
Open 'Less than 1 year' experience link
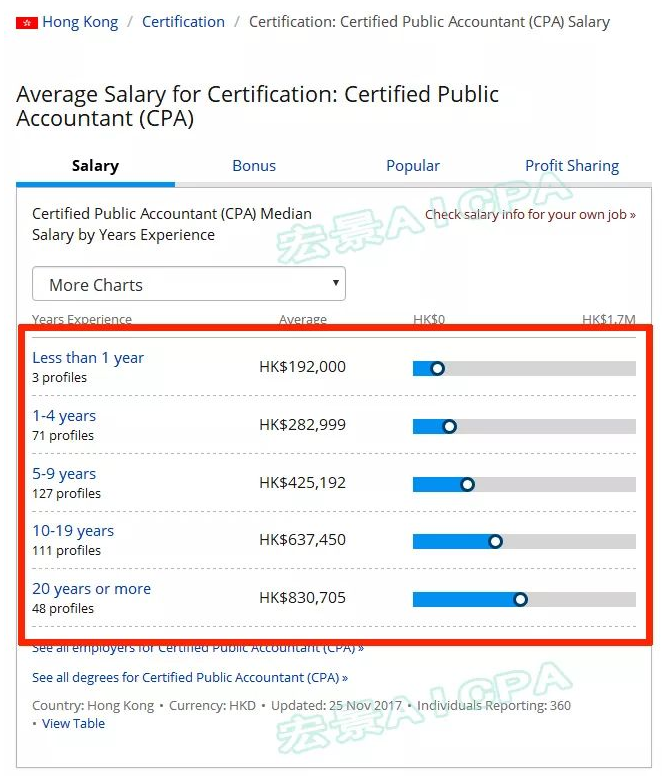(x=88, y=358)
